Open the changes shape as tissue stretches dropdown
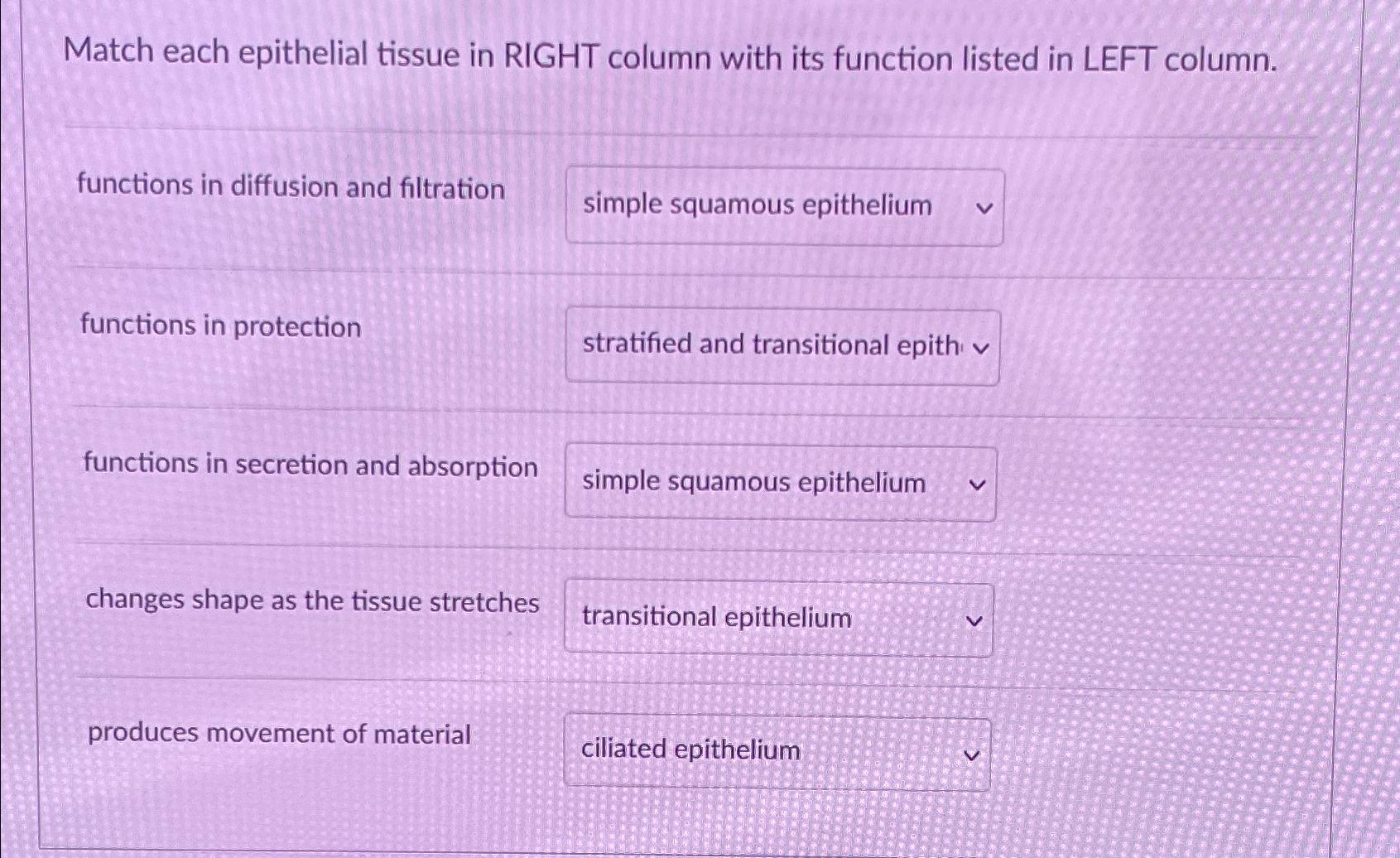 [x=777, y=619]
